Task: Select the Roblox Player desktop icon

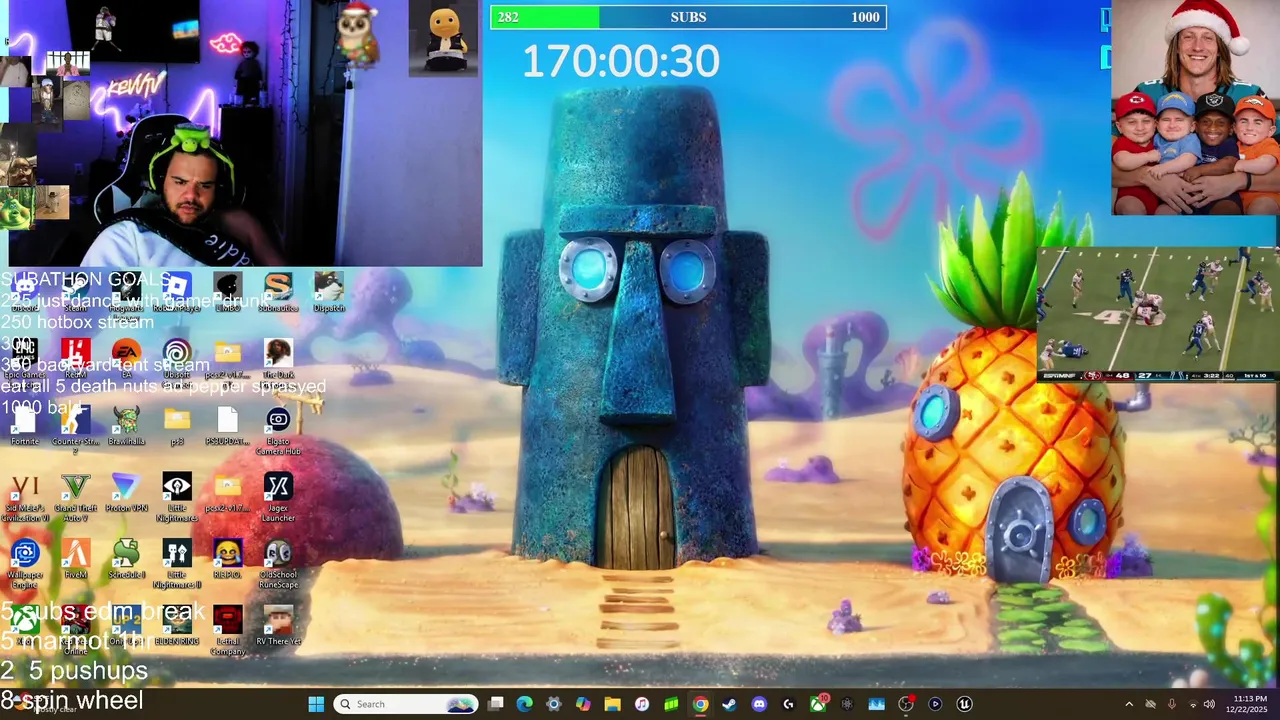Action: click(x=177, y=293)
